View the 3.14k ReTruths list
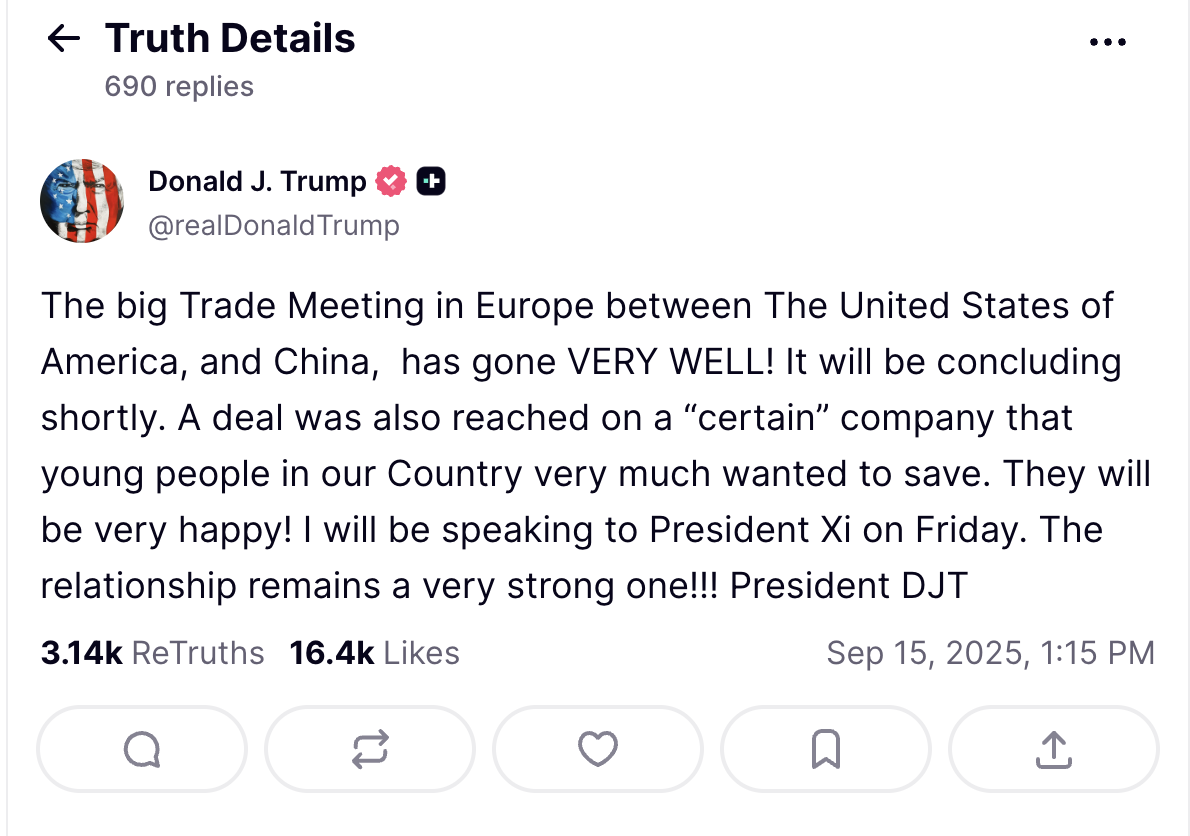The height and width of the screenshot is (836, 1190). coord(152,653)
